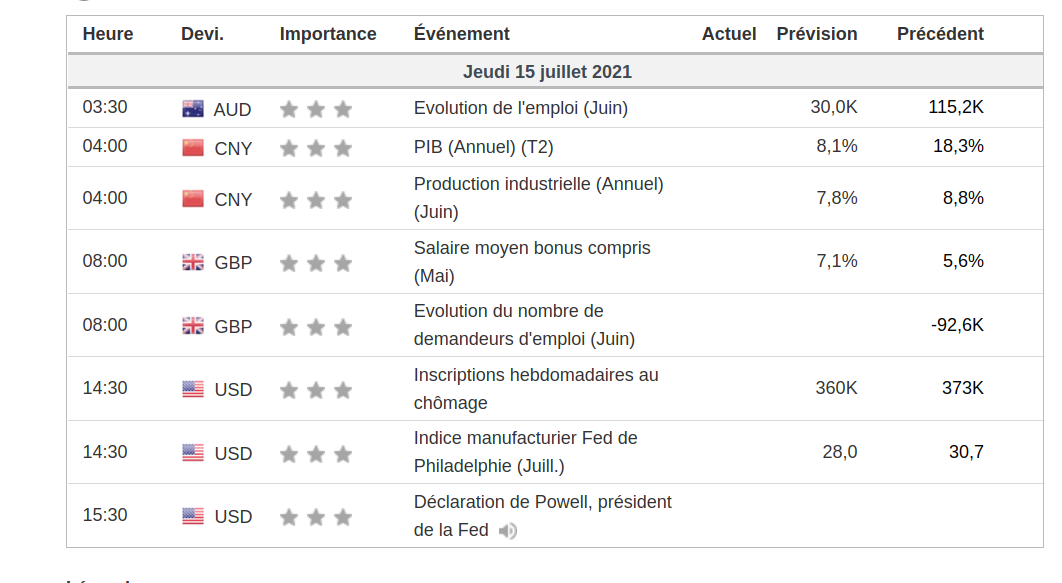Click the Heure column header

108,34
